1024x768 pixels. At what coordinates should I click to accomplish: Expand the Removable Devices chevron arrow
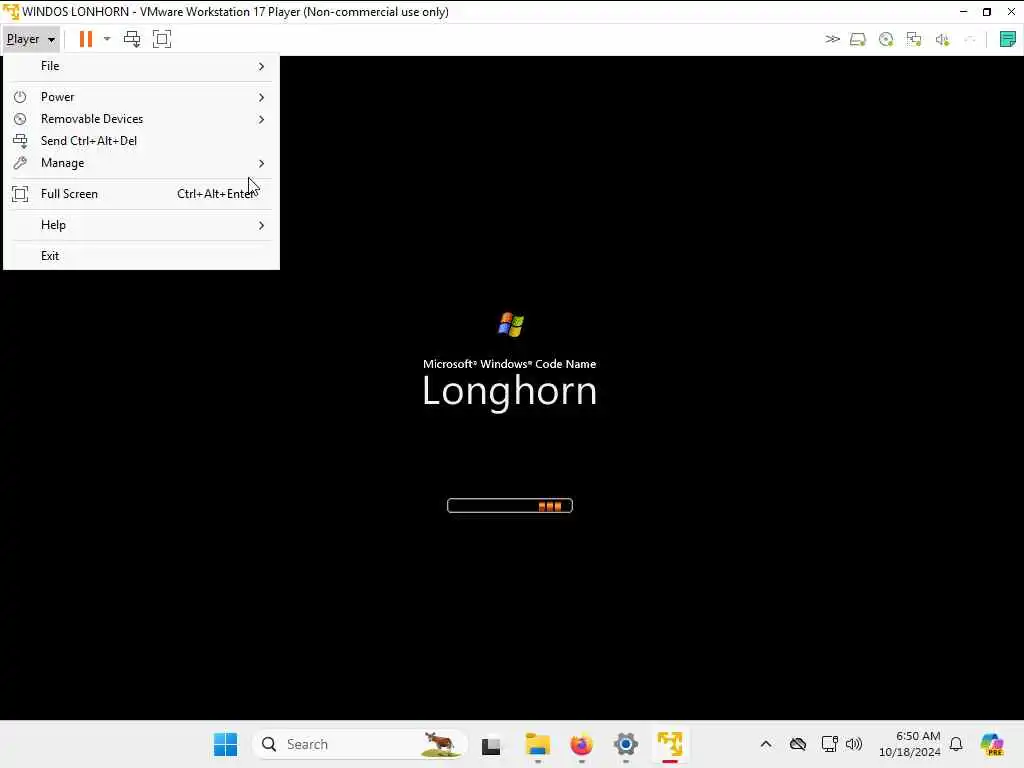(261, 120)
